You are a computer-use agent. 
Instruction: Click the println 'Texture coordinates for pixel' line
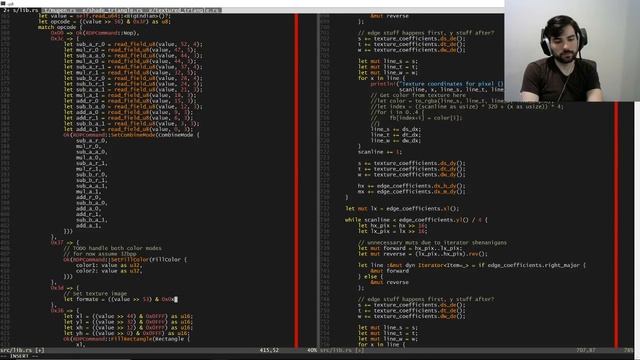437,84
